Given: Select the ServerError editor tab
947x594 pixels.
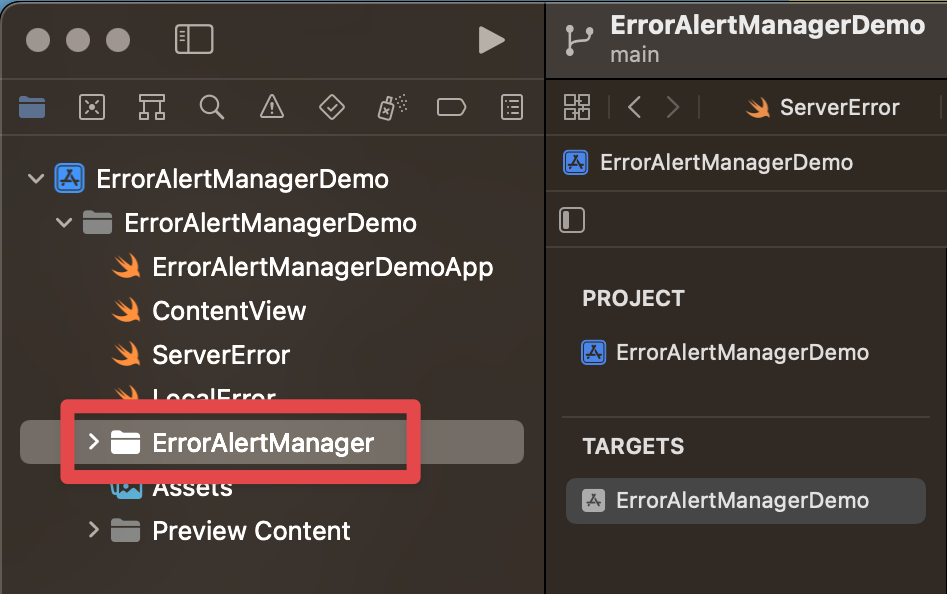Looking at the screenshot, I should click(x=822, y=107).
